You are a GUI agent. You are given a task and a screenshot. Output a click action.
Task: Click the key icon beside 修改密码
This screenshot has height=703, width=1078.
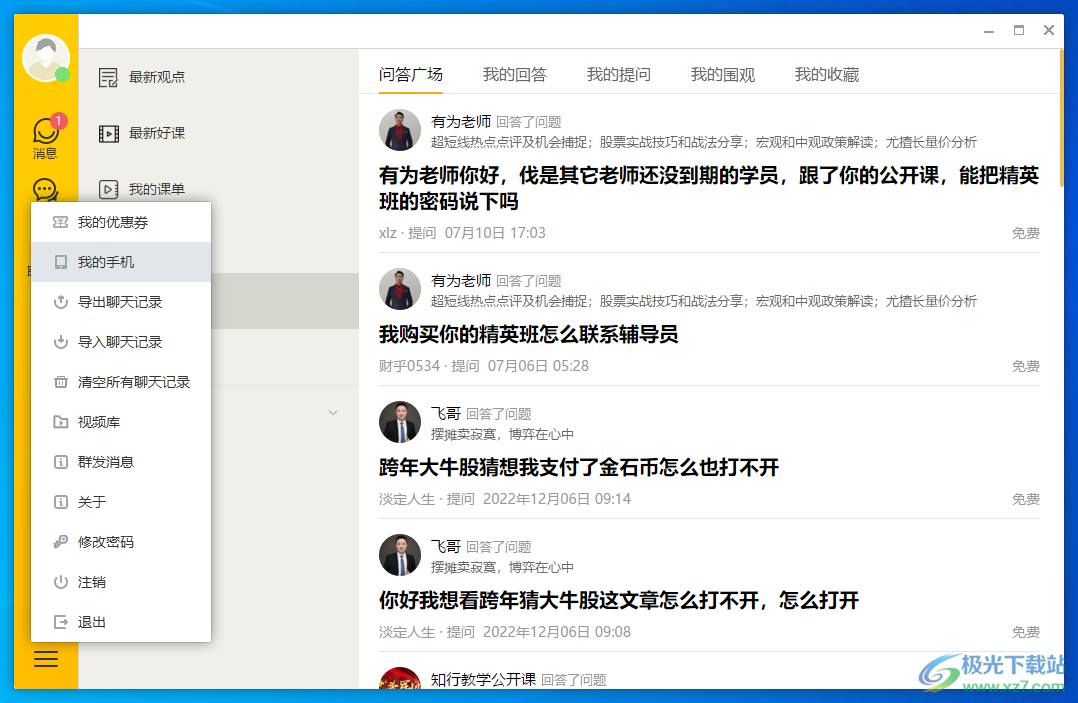(x=60, y=542)
